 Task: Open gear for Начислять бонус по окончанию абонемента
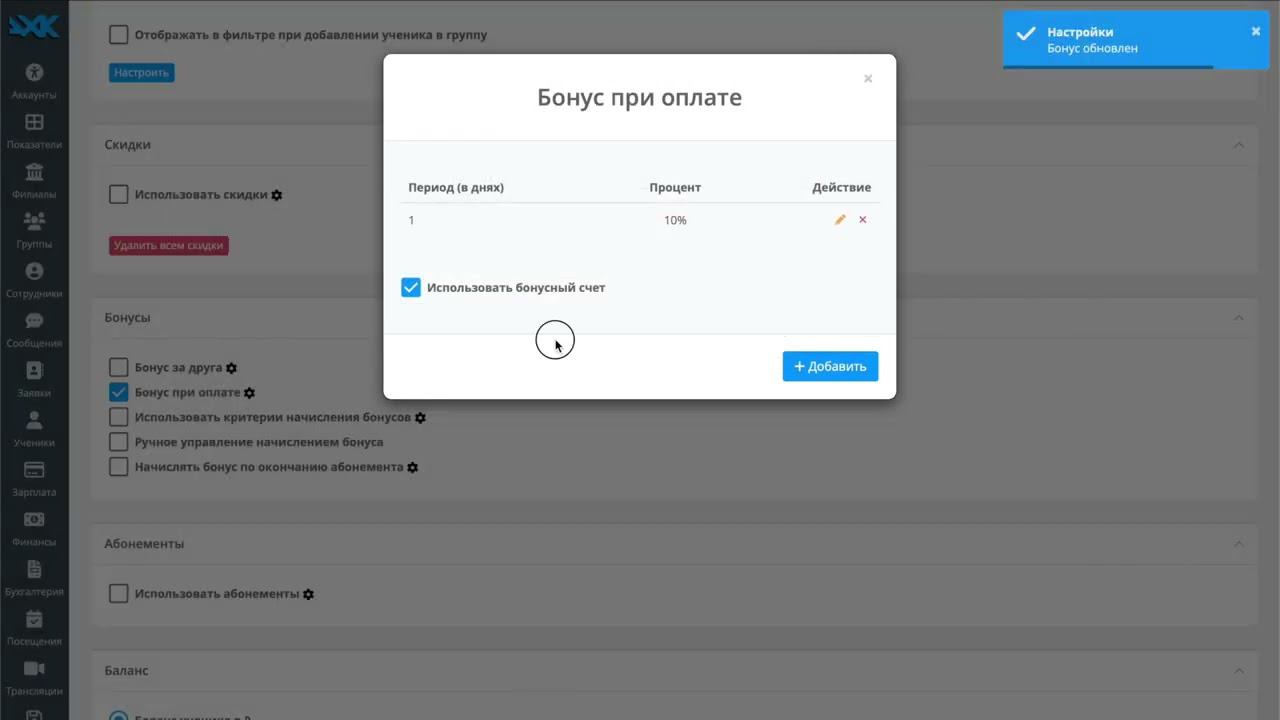click(412, 467)
